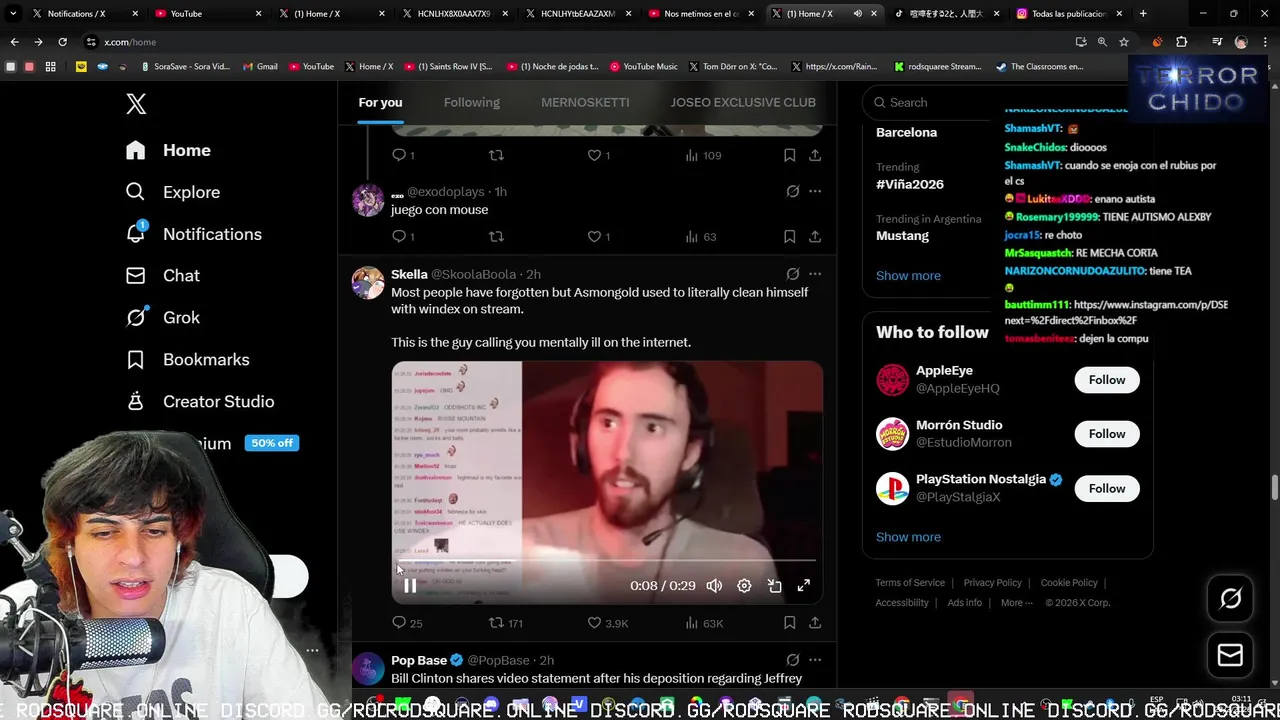Follow AppleEye account
The image size is (1280, 720).
[1107, 380]
